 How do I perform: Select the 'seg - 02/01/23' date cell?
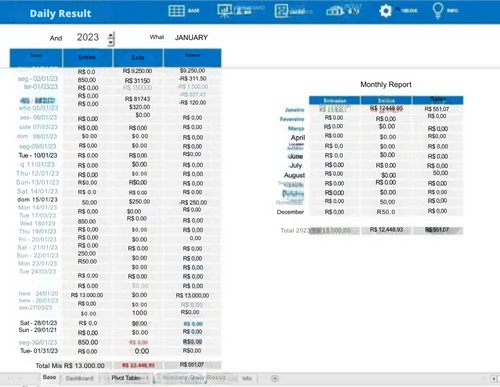point(37,79)
